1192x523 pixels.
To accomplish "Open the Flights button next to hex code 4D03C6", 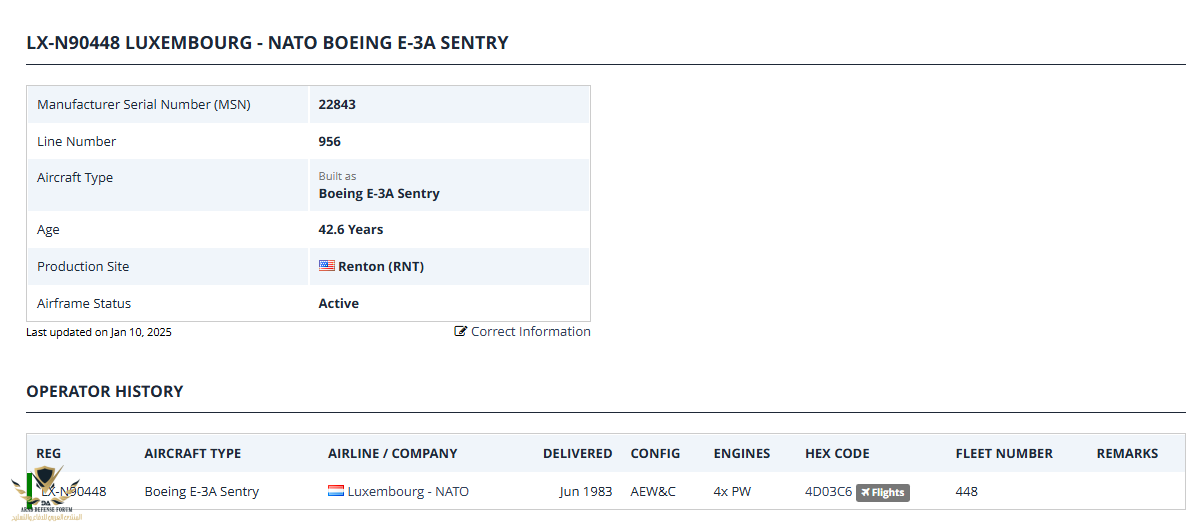I will click(883, 493).
